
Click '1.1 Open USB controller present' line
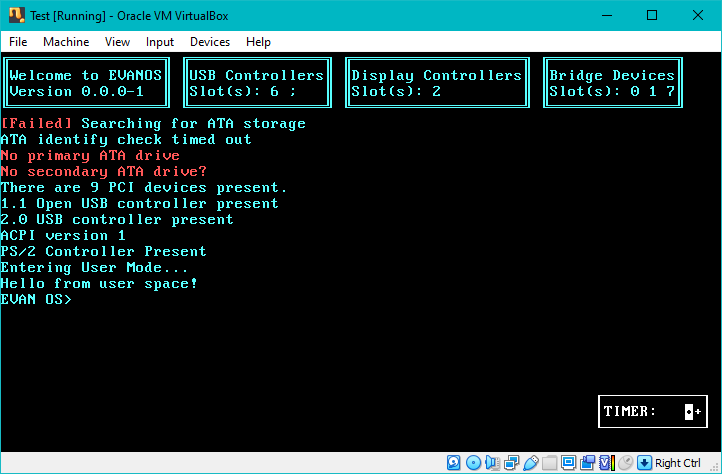pyautogui.click(x=140, y=203)
